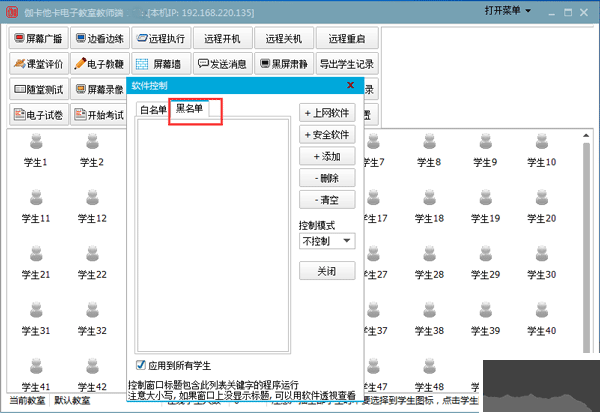
Task: Activate 黑屏肃静 black screen silence
Action: (284, 64)
